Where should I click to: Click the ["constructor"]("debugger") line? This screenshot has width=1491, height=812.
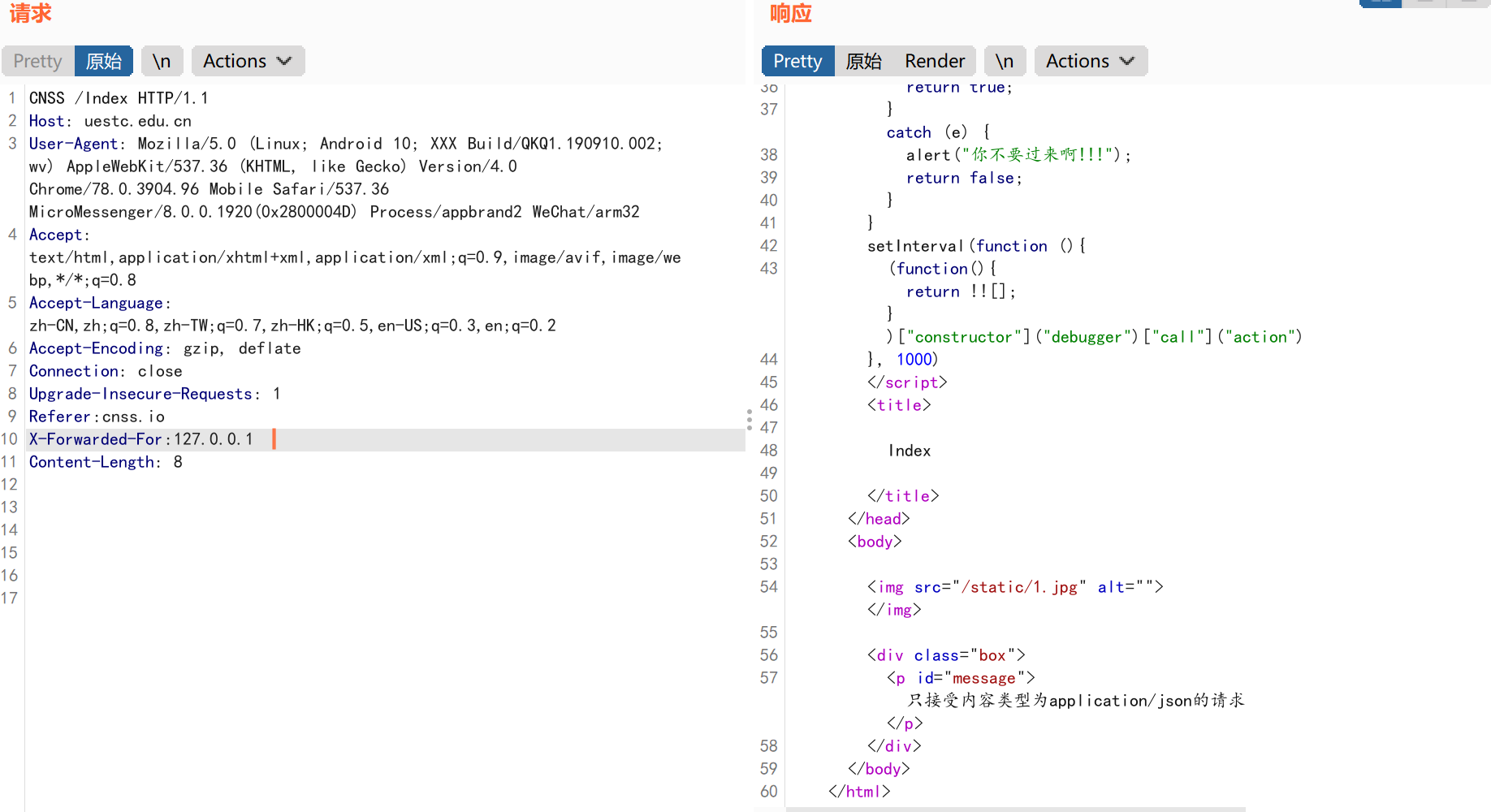tap(1094, 337)
